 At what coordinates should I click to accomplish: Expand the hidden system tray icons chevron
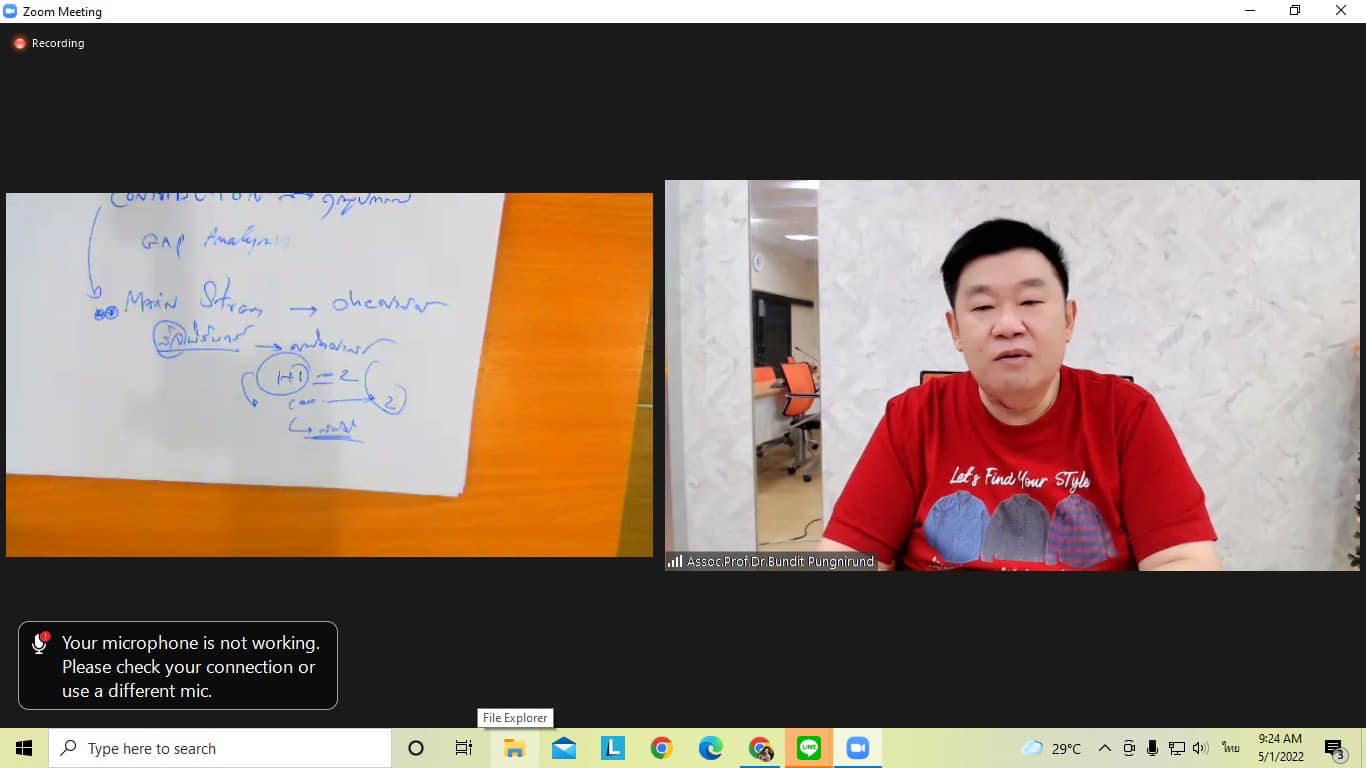[x=1105, y=748]
